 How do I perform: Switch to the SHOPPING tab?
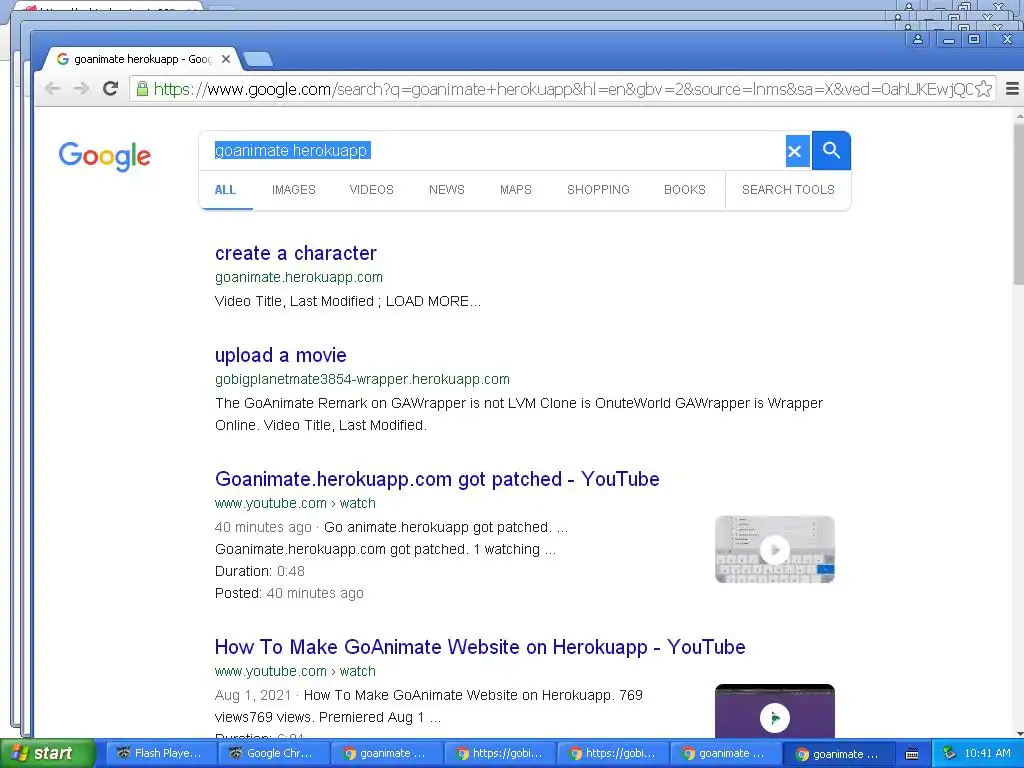point(598,189)
